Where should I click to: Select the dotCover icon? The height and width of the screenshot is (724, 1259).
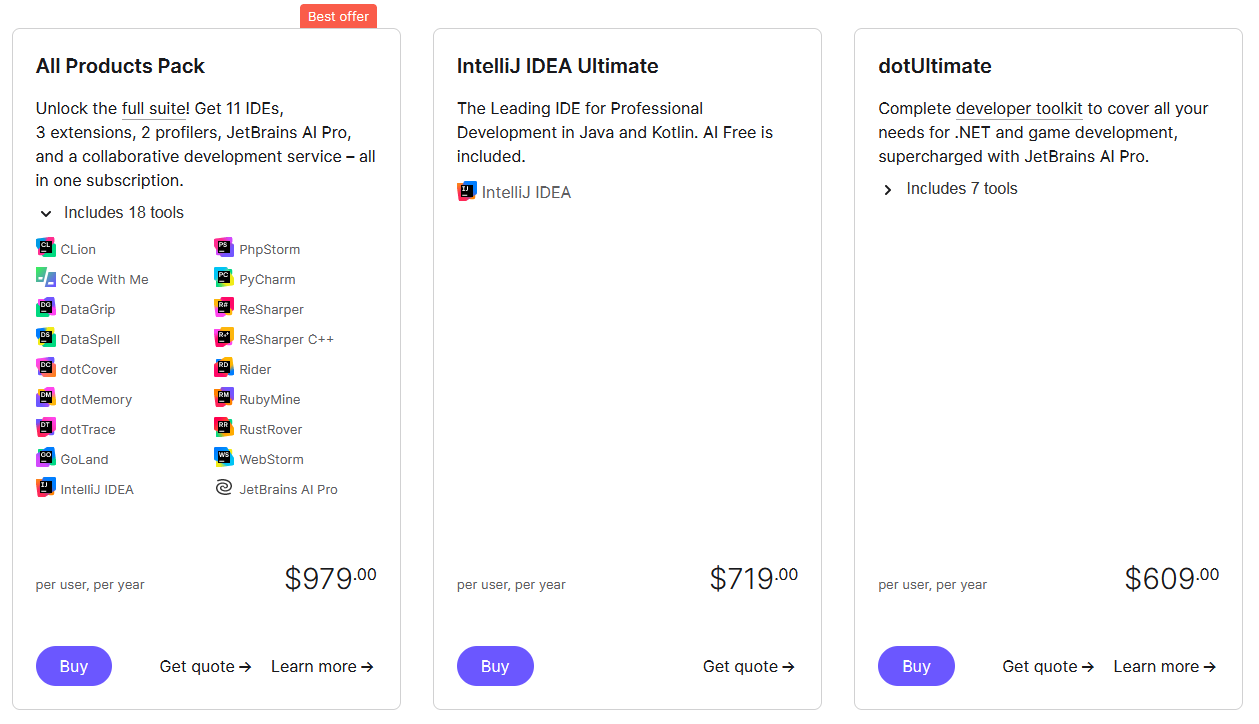pyautogui.click(x=44, y=368)
